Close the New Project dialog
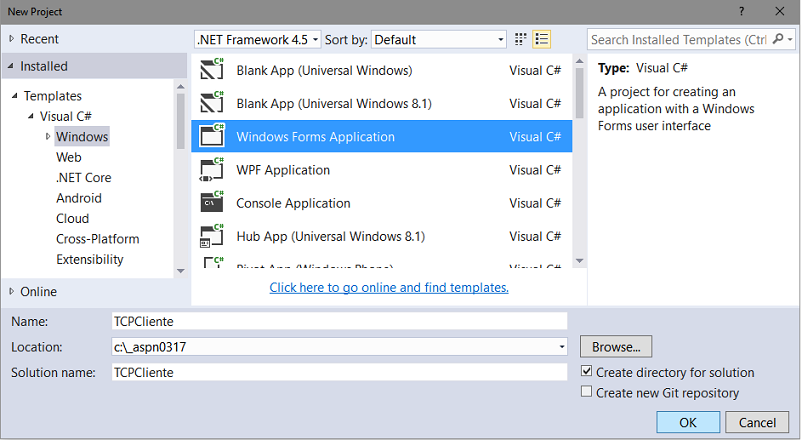Image resolution: width=802 pixels, height=440 pixels. (779, 11)
